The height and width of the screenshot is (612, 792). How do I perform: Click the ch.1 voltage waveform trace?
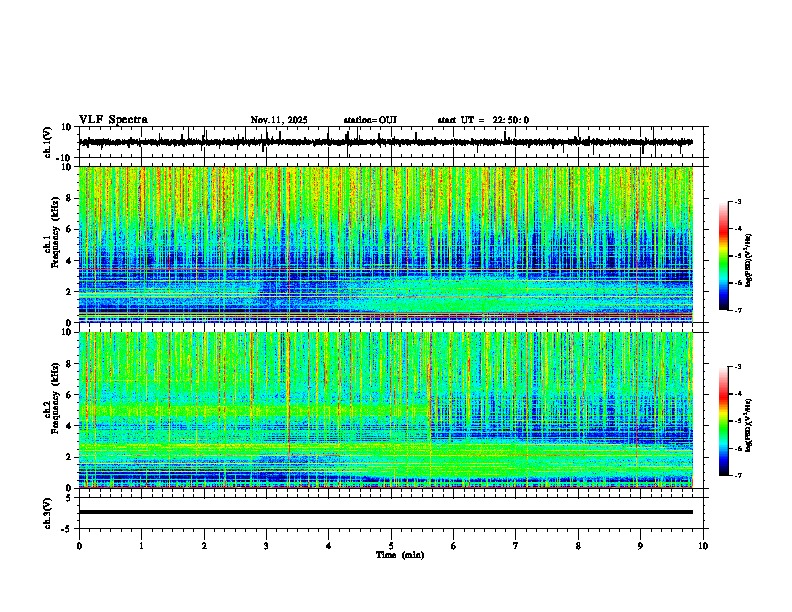point(386,142)
